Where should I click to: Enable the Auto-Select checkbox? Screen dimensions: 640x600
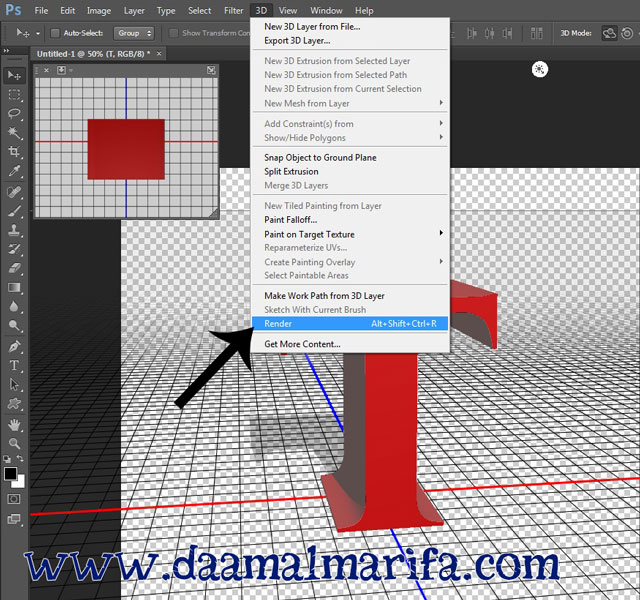coord(55,33)
